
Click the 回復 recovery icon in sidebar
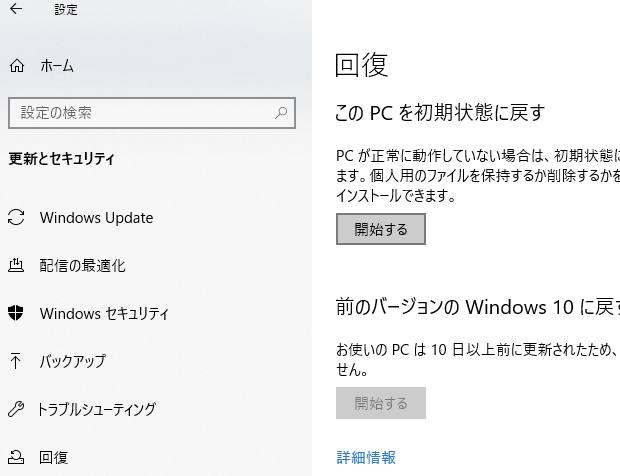tap(16, 457)
